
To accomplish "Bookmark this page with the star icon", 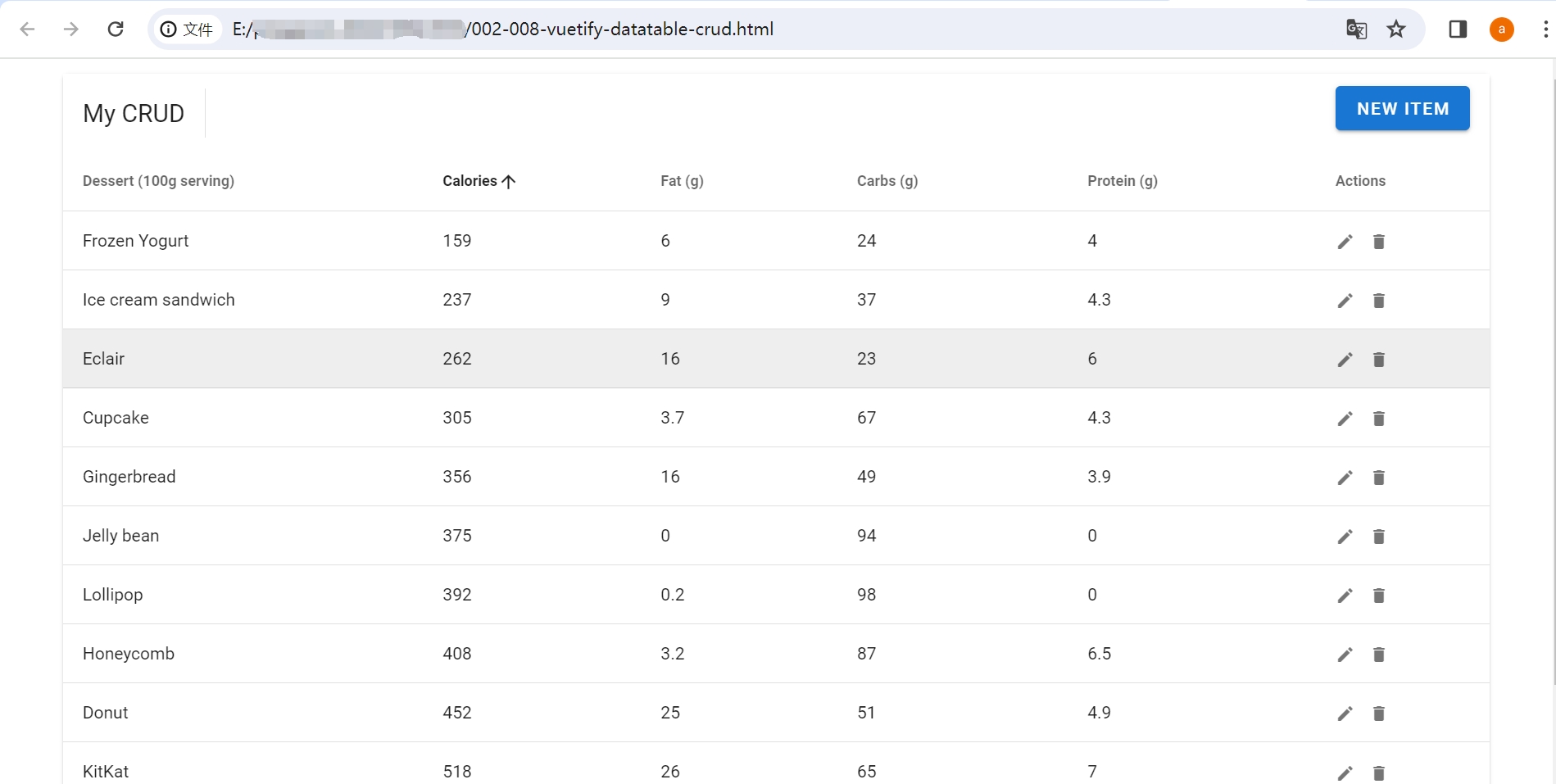I will point(1396,29).
